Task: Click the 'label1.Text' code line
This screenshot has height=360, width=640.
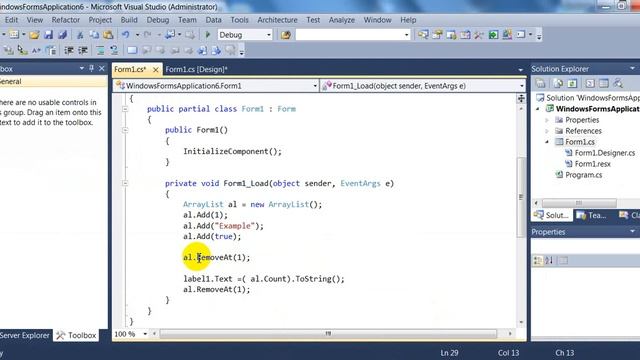Action: (264, 279)
